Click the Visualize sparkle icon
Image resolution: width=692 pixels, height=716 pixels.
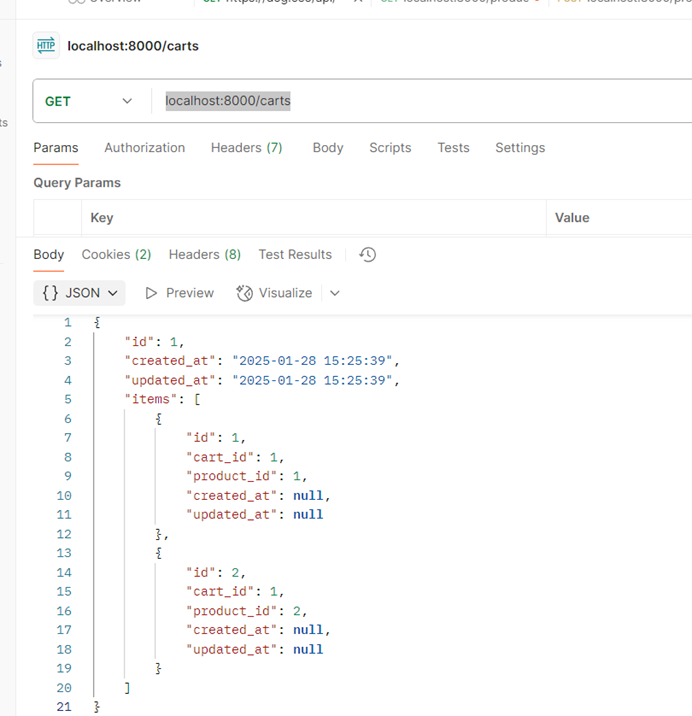244,293
